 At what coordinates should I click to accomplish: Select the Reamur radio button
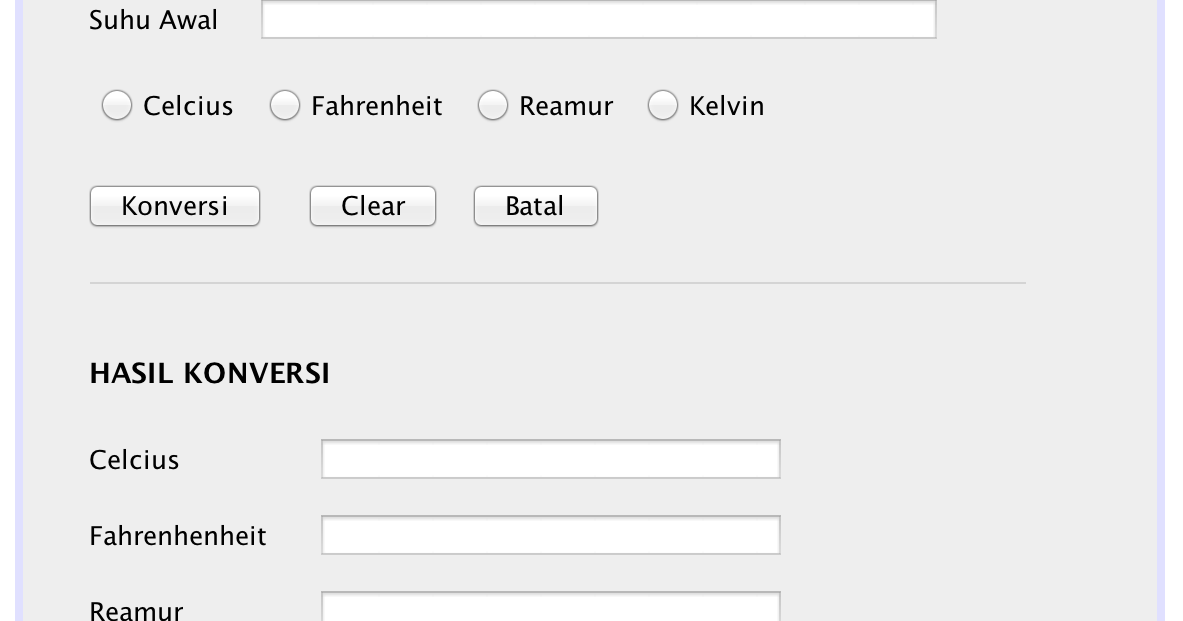coord(493,105)
